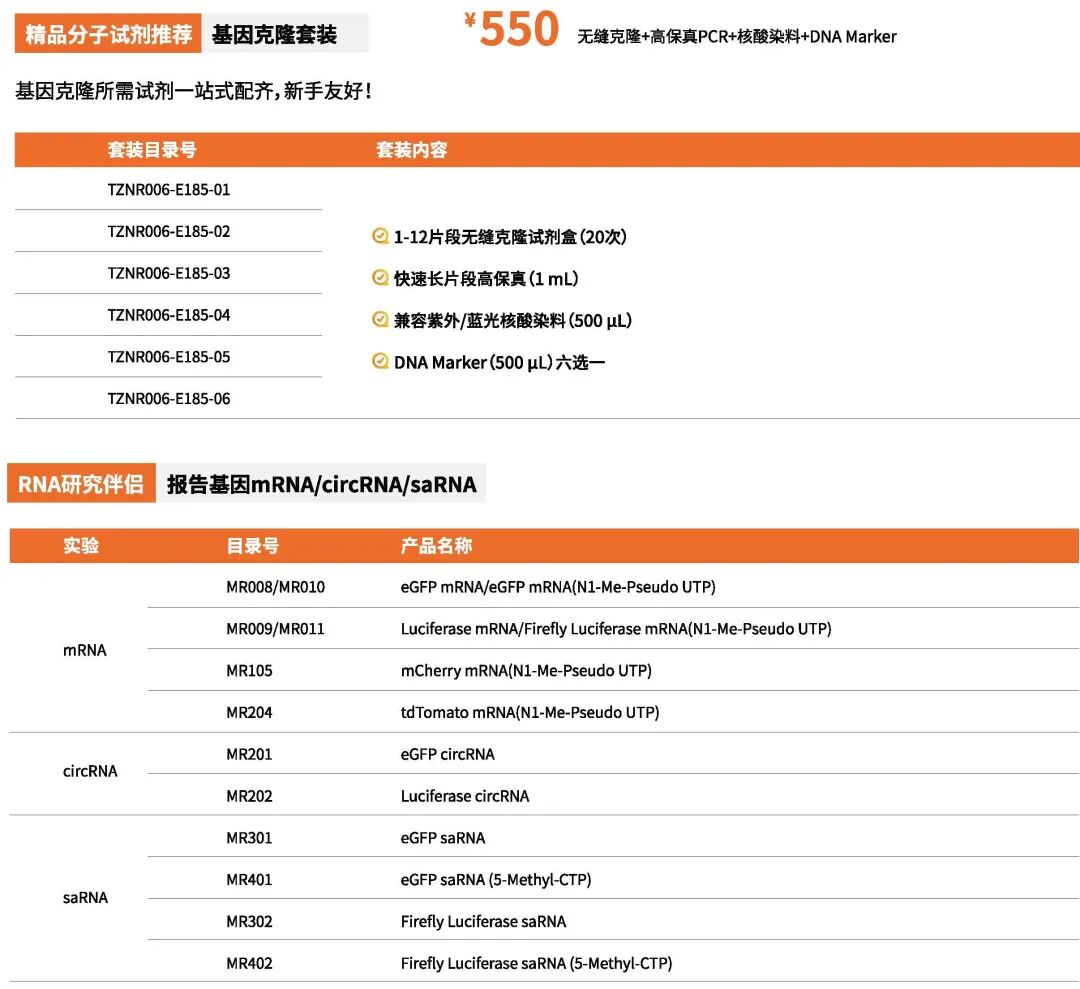Open catalog number TZNR006-E185-01
Viewport: 1080px width, 989px height.
[169, 189]
